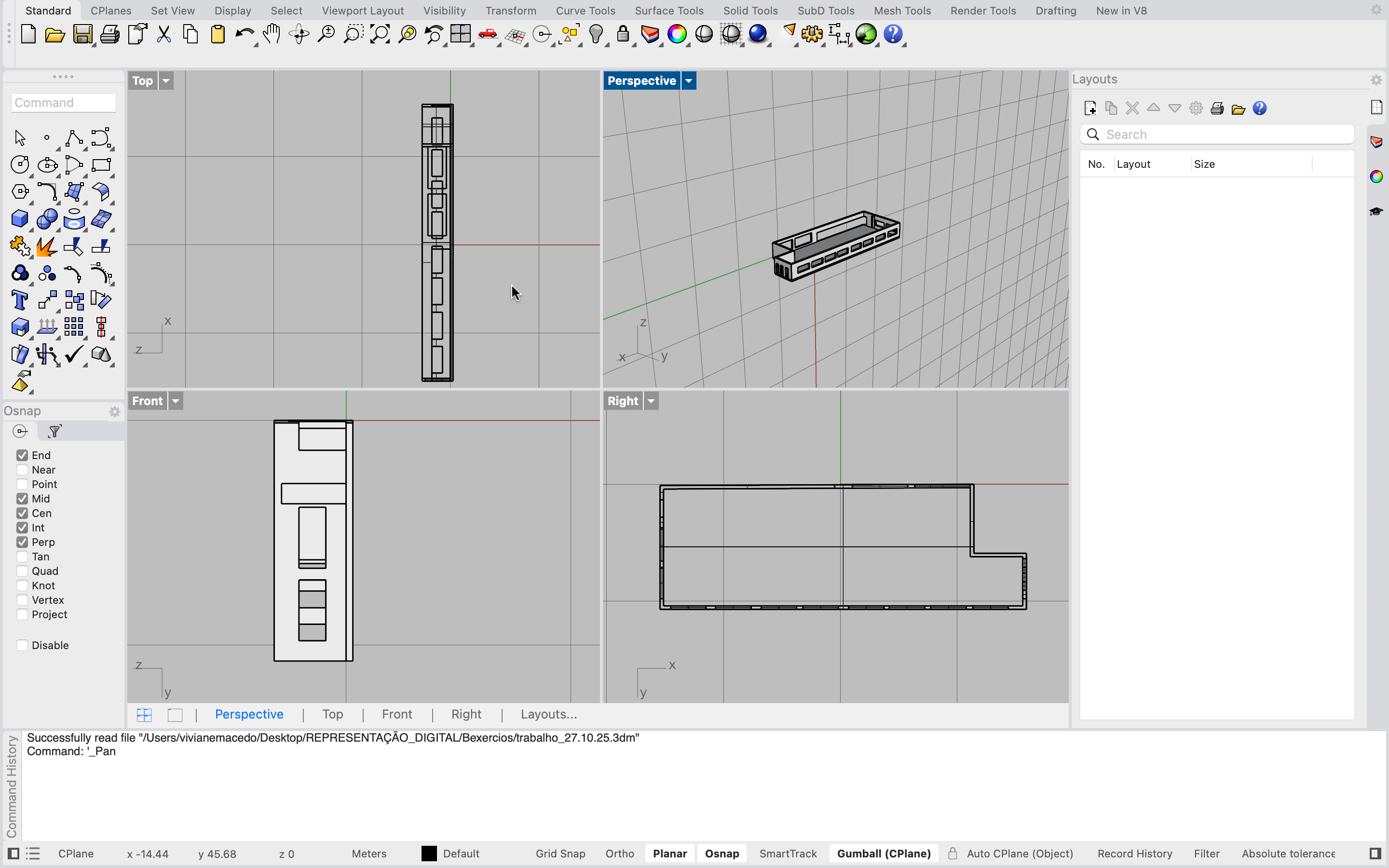Select the Pan hand tool

tap(272, 34)
